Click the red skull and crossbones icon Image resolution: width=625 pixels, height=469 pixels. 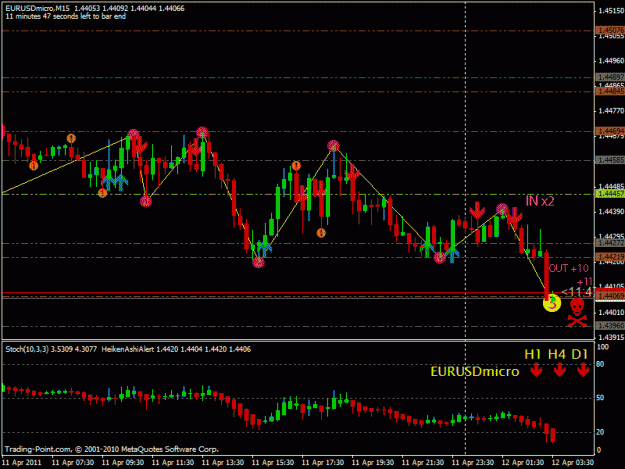(x=577, y=314)
